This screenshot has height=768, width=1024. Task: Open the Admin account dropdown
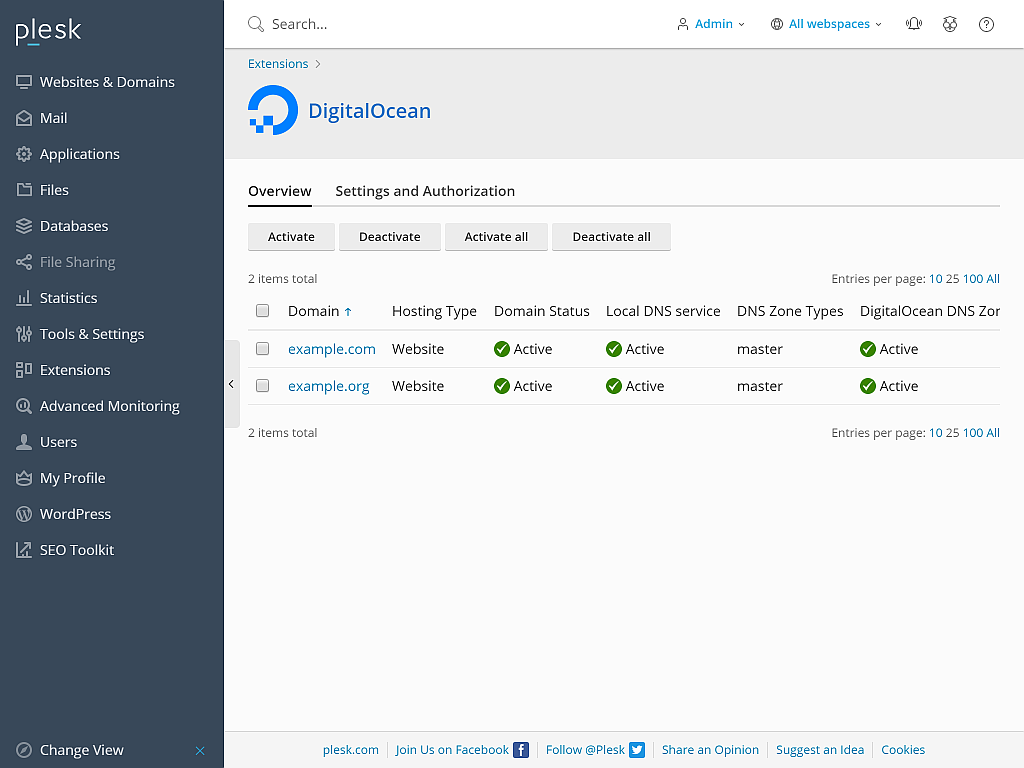tap(711, 23)
